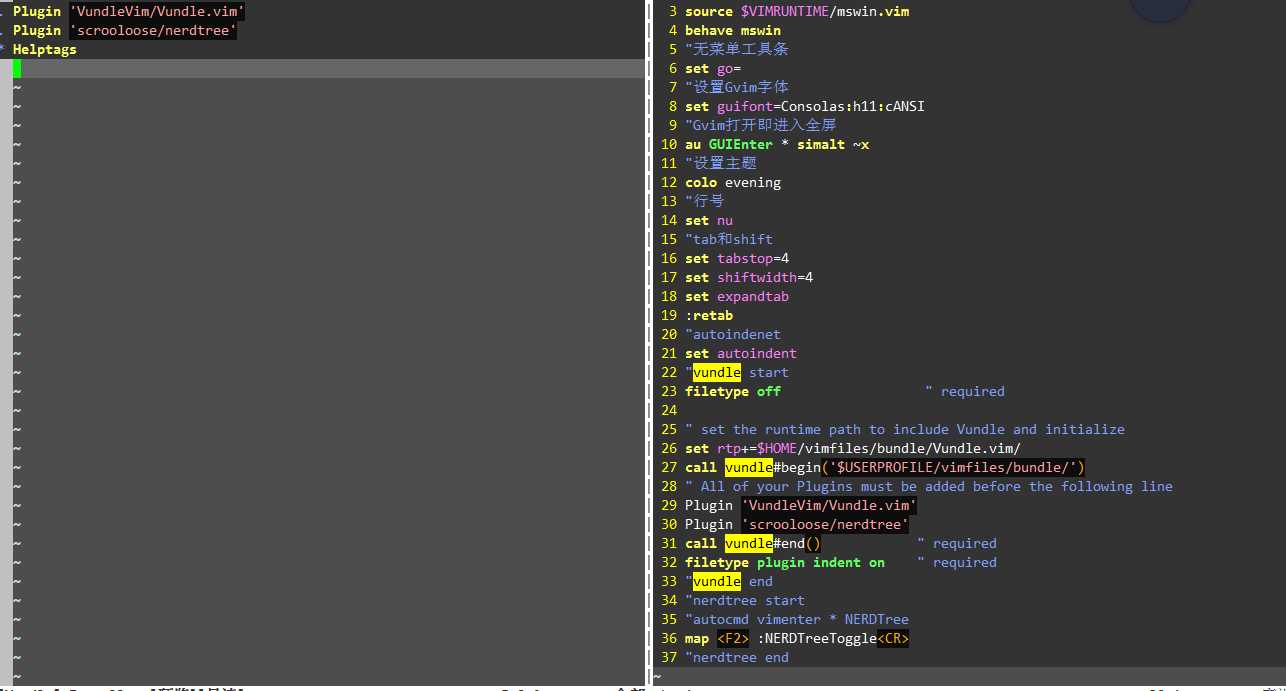The height and width of the screenshot is (691, 1286).
Task: Place cursor on 'set shiftwidth=4'
Action: tap(749, 277)
